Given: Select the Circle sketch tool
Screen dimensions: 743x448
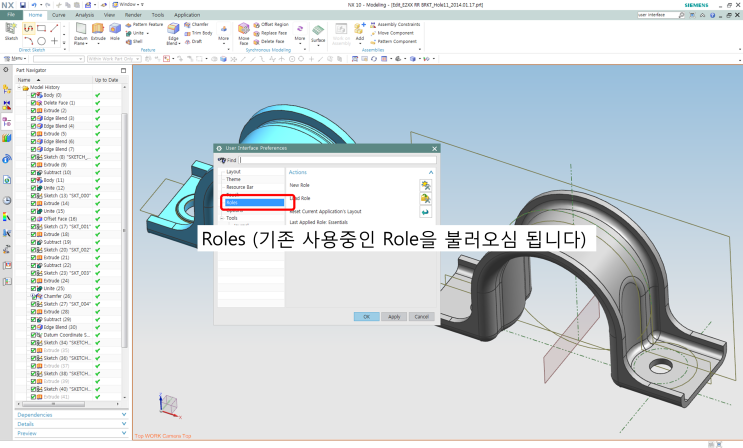Looking at the screenshot, I should [x=42, y=41].
